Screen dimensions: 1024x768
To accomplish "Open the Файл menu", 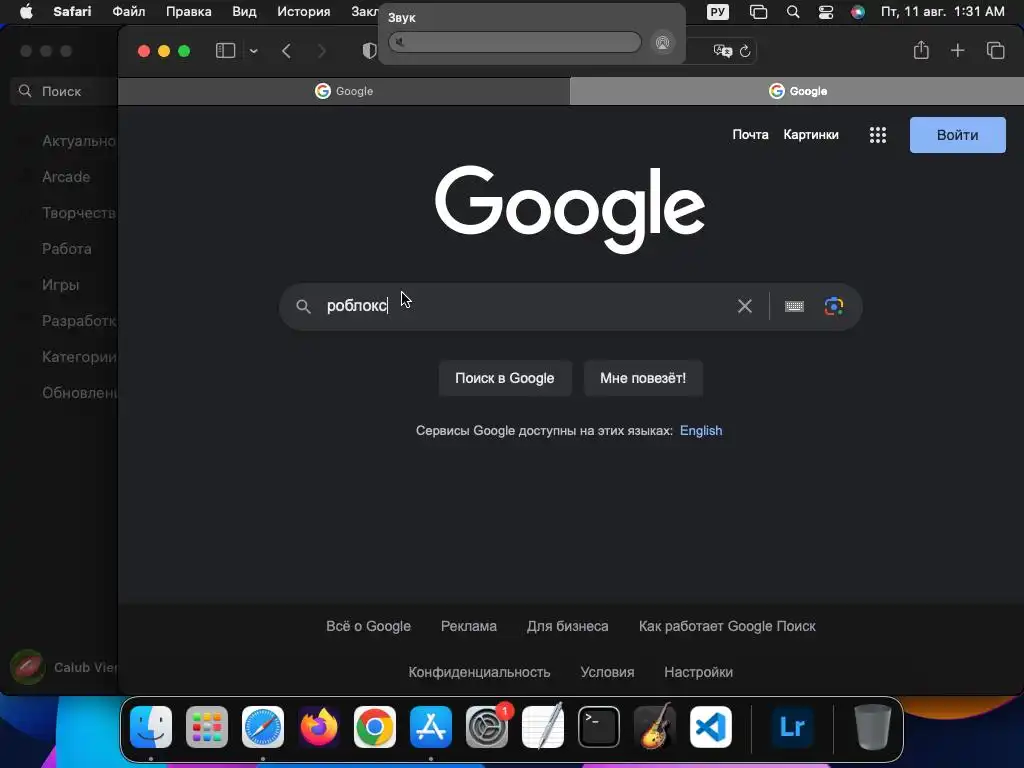I will click(129, 12).
